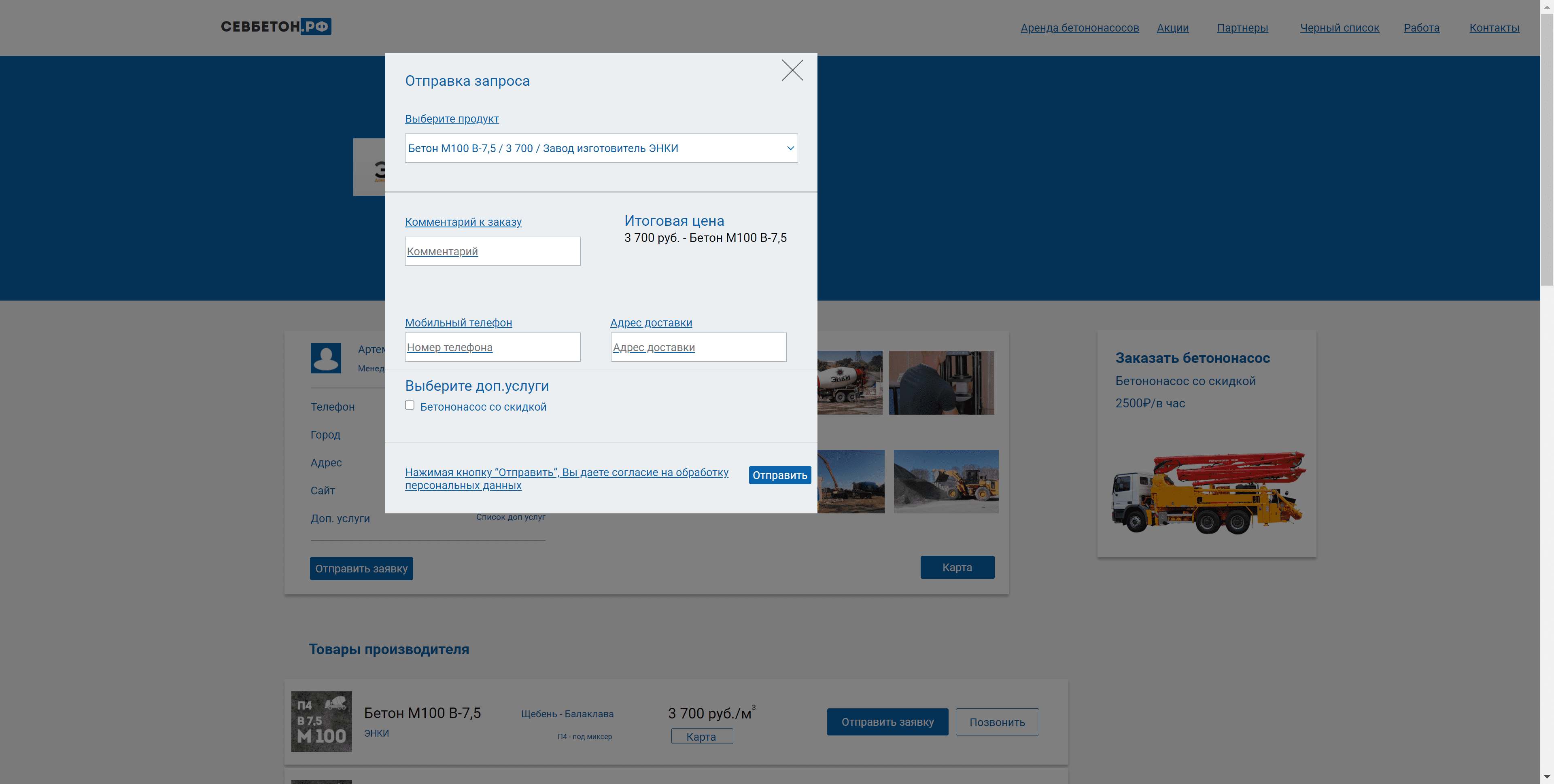Click the Список доп услуг text
Screen dimensions: 1554x784
(510, 517)
